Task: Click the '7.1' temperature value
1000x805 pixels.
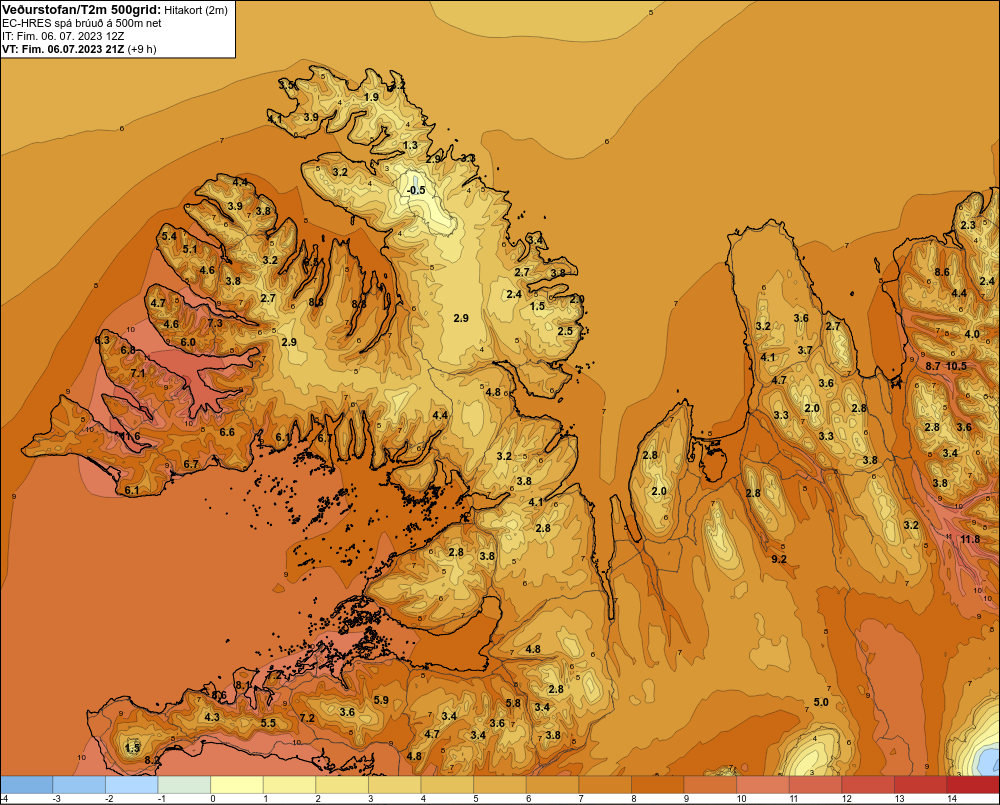Action: pyautogui.click(x=138, y=373)
